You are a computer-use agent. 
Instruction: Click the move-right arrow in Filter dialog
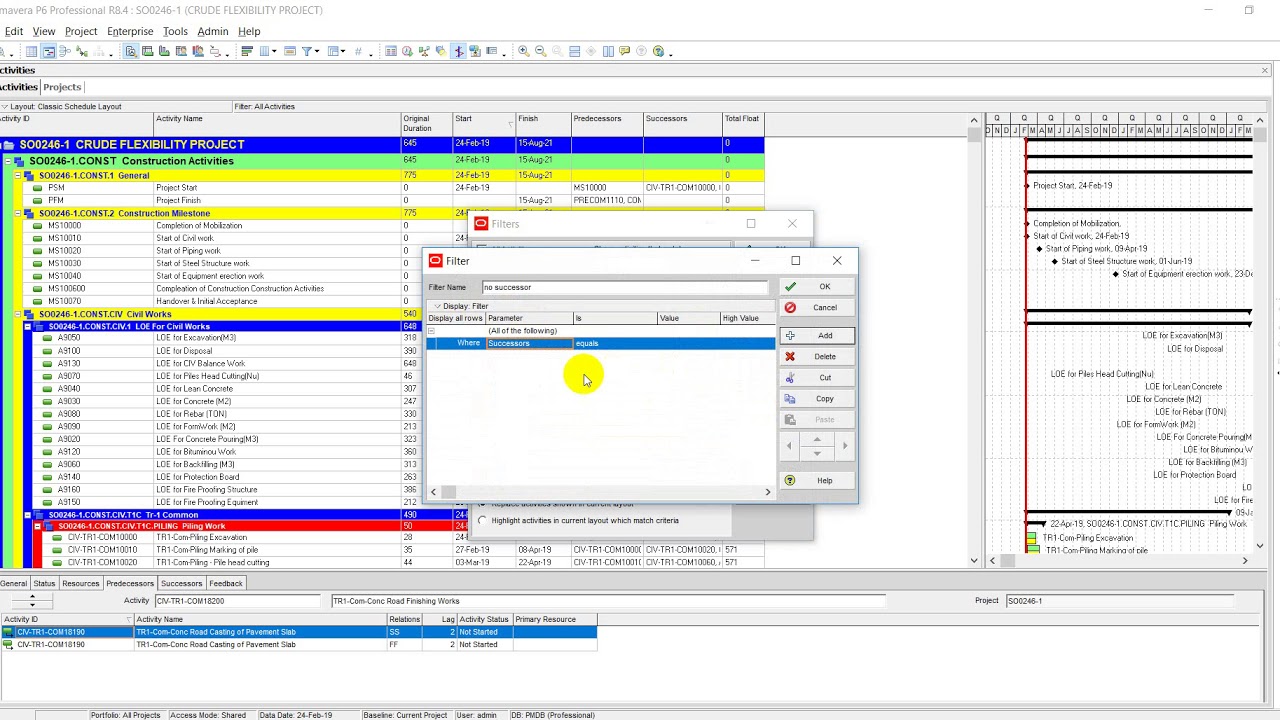[x=845, y=446]
